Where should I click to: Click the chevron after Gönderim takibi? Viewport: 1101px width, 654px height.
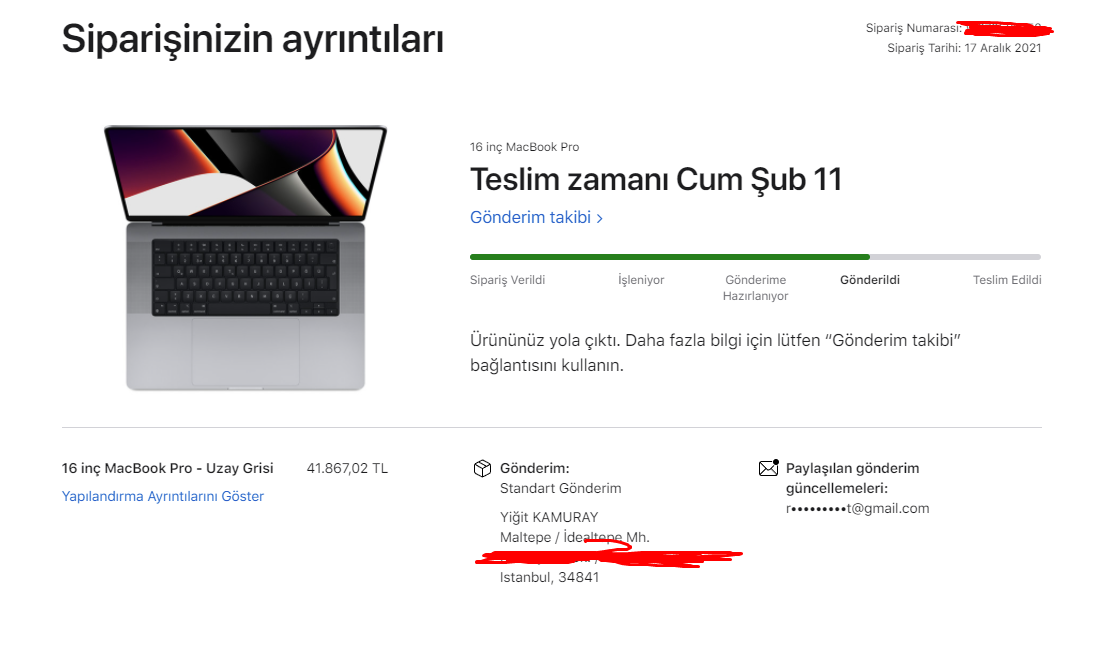600,218
